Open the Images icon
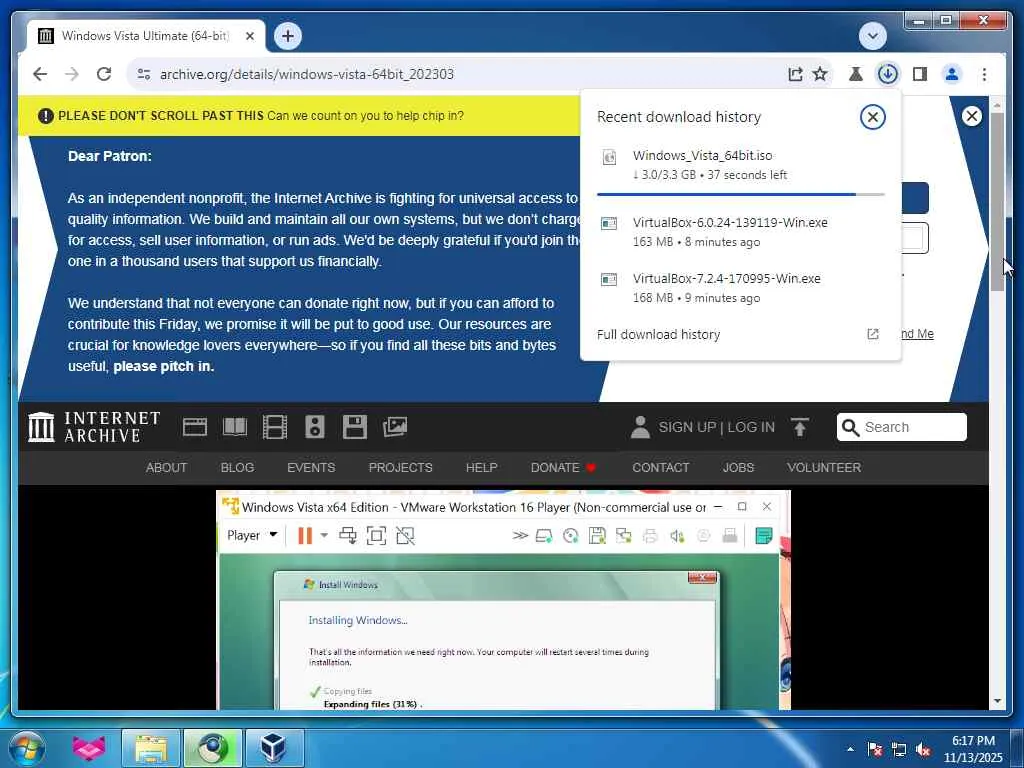Viewport: 1024px width, 768px height. 394,427
